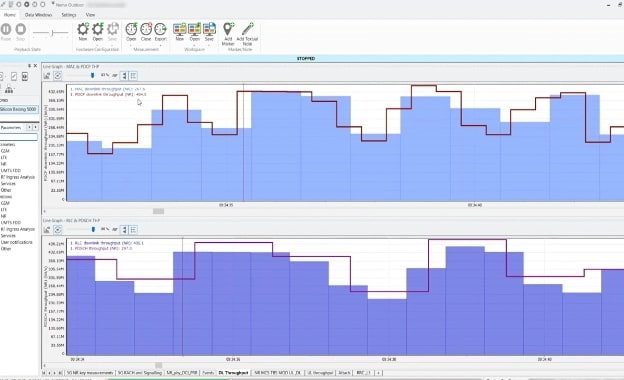This screenshot has height=380, width=624.
Task: Select User notifications in the parameter tree
Action: [16, 242]
